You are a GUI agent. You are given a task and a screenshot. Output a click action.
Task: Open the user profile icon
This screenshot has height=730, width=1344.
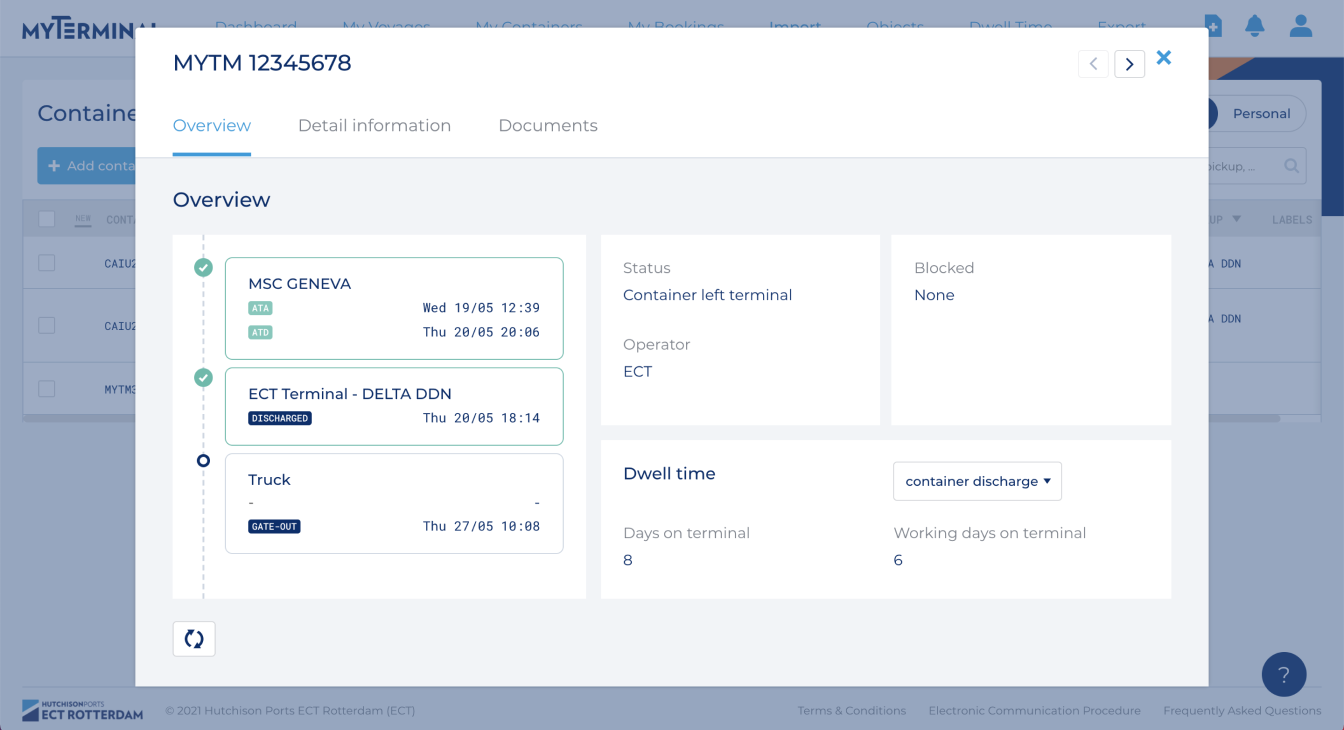coord(1300,25)
